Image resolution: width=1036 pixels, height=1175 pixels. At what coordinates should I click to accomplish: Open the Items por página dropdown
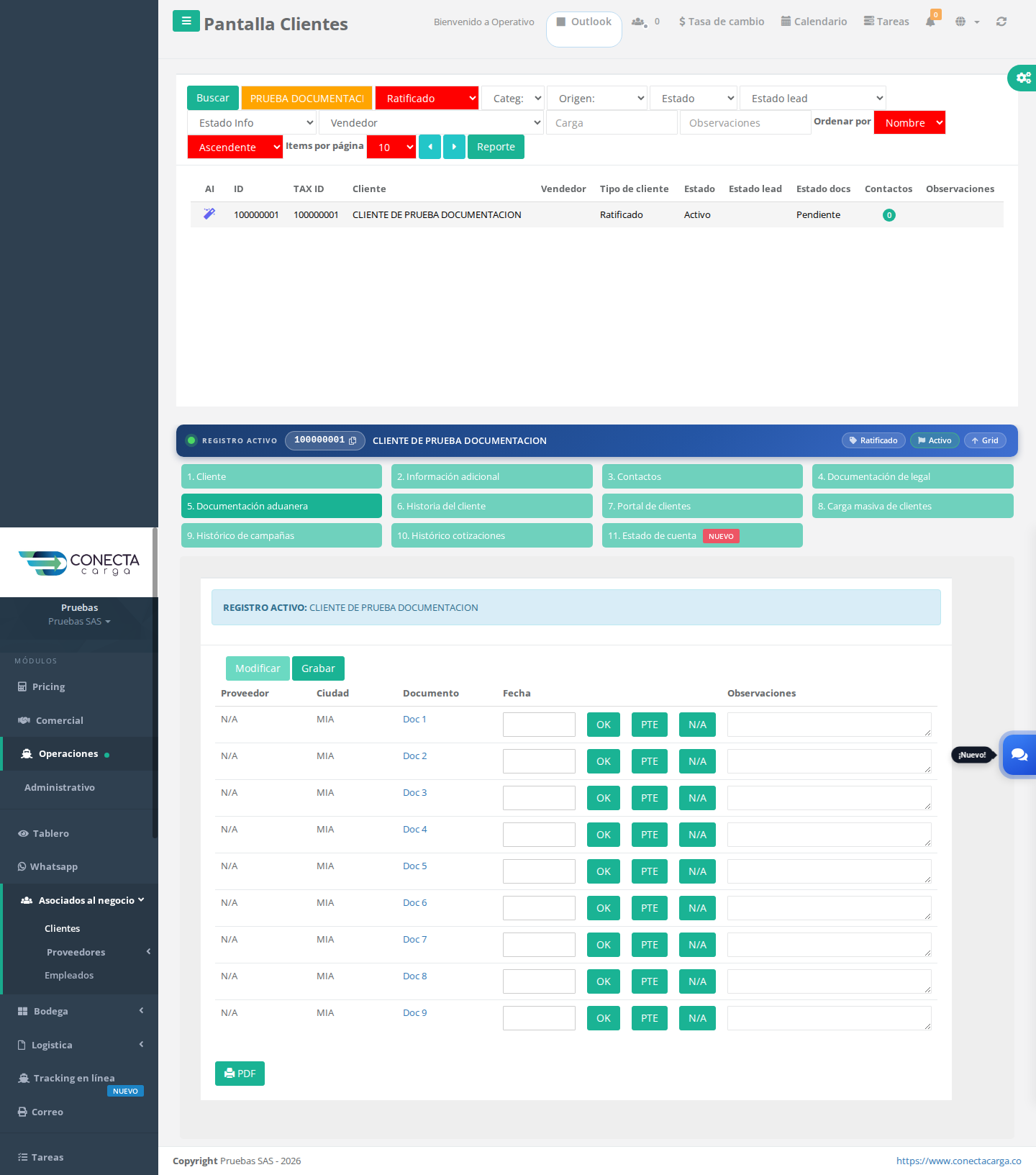(391, 148)
